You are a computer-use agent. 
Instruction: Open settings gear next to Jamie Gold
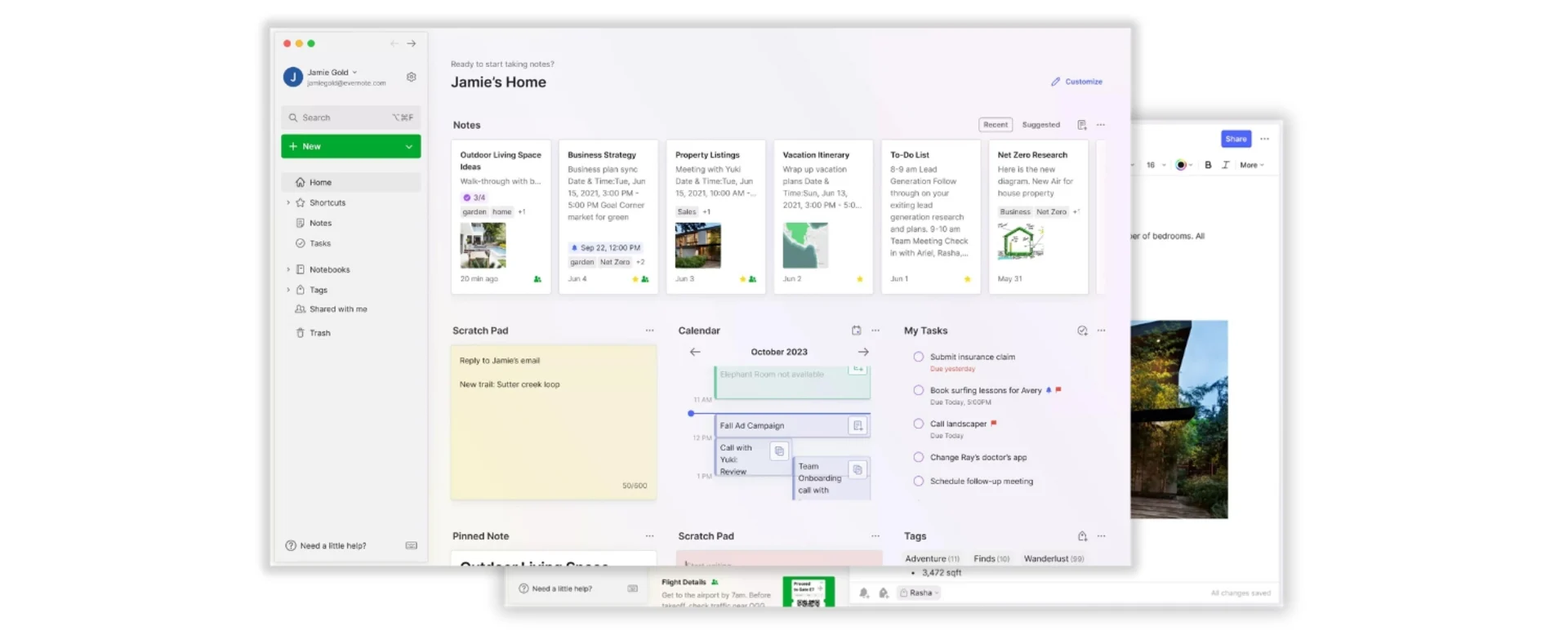tap(411, 77)
